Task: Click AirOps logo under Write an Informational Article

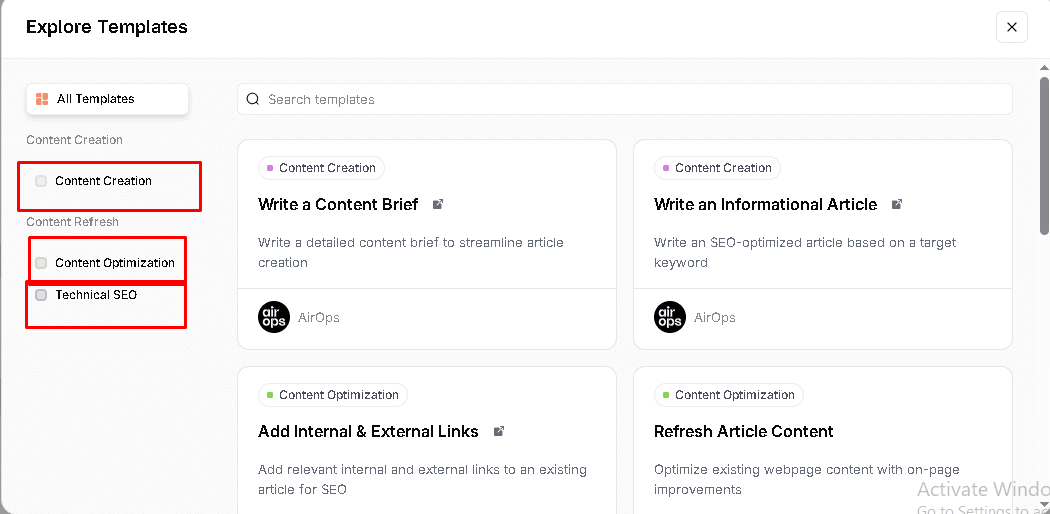Action: 670,317
